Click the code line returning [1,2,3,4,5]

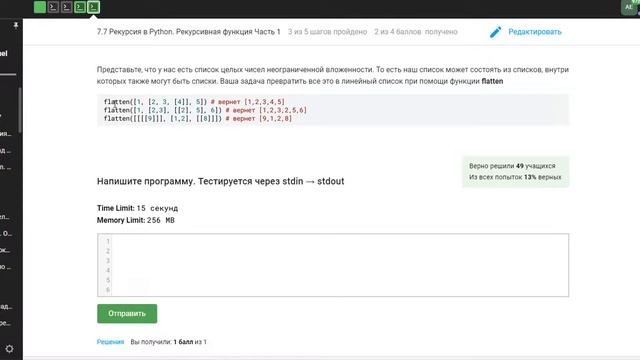click(x=194, y=102)
